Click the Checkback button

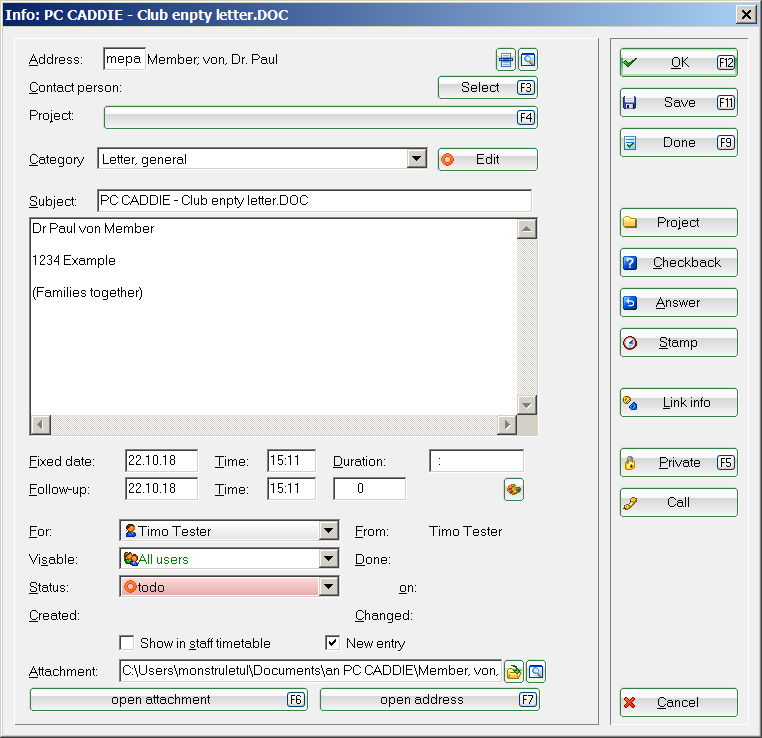click(678, 263)
